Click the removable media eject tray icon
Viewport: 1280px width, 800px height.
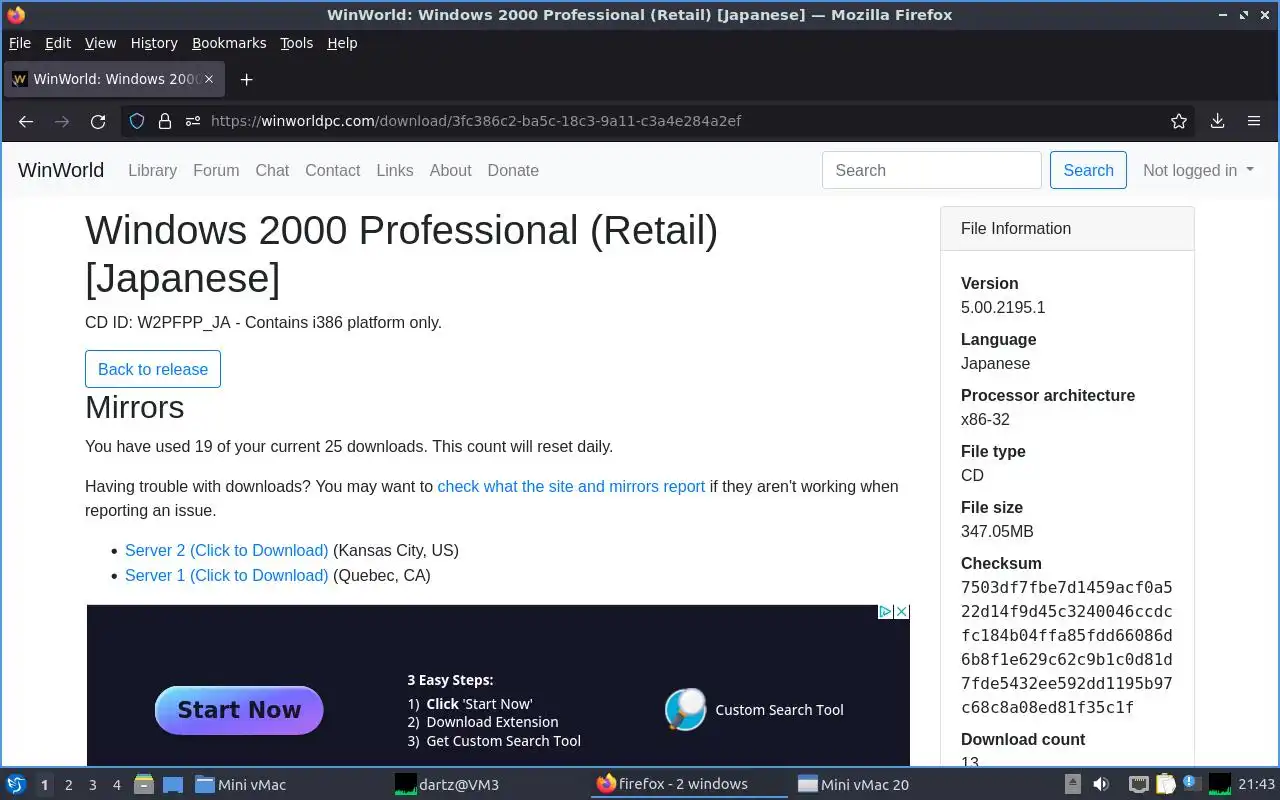tap(1072, 784)
